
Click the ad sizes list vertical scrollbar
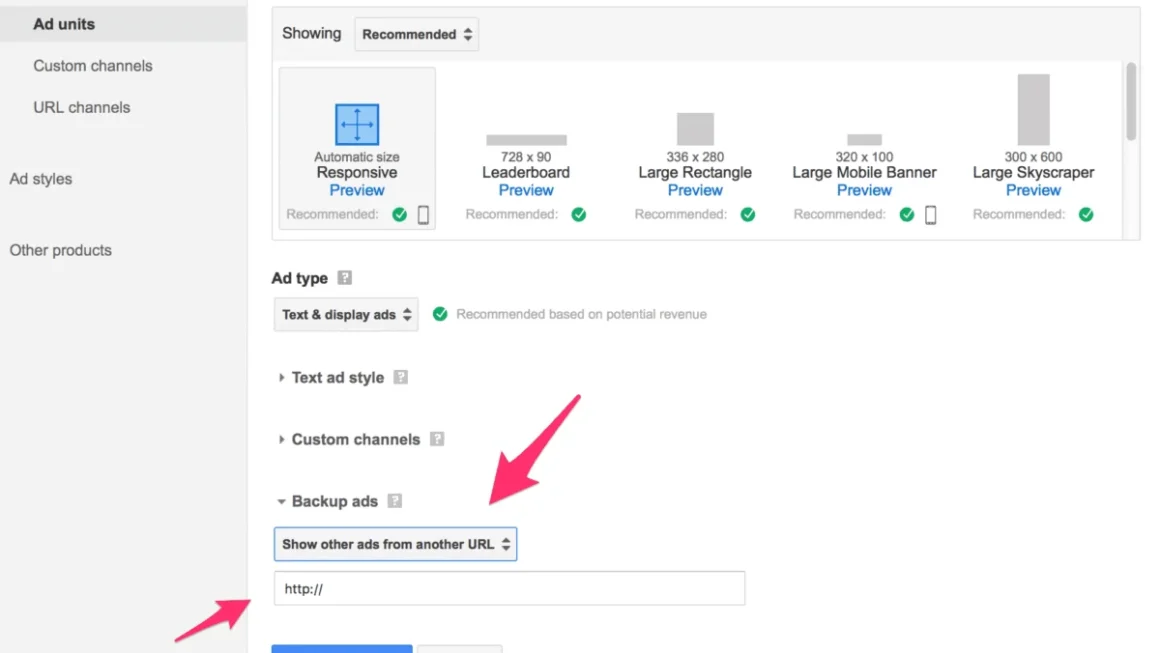click(1130, 101)
